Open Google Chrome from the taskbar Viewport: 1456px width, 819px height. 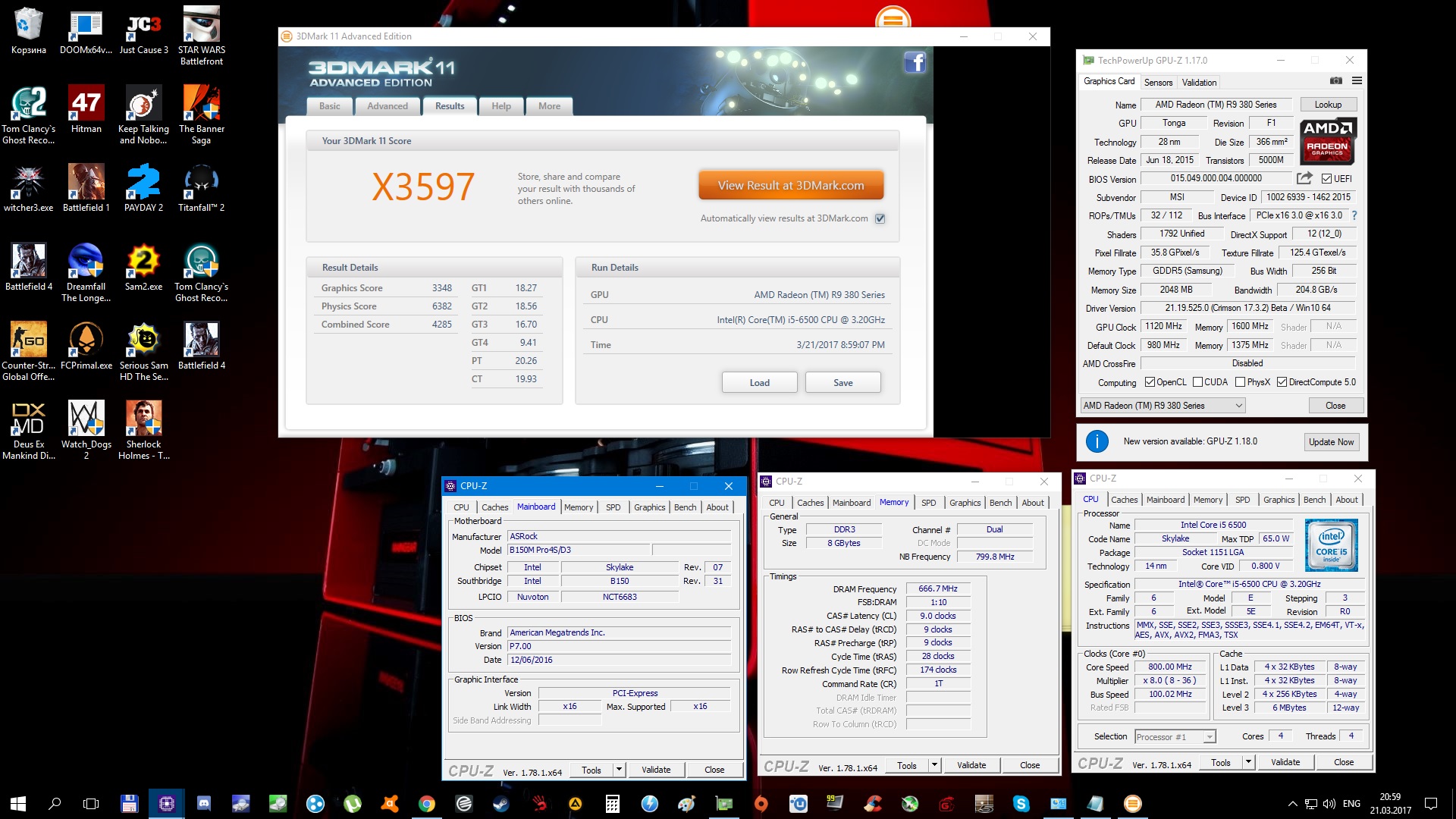pos(427,803)
